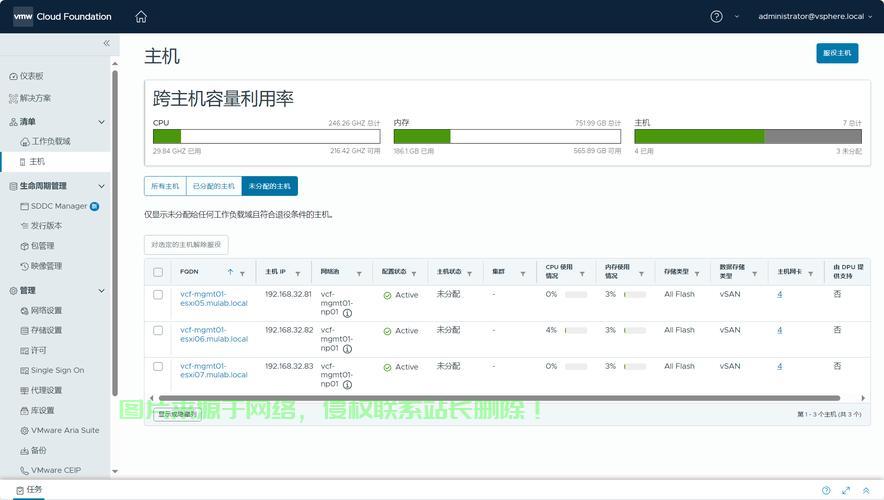This screenshot has height=500, width=884.
Task: Collapse the 清单 section in sidebar
Action: click(101, 122)
